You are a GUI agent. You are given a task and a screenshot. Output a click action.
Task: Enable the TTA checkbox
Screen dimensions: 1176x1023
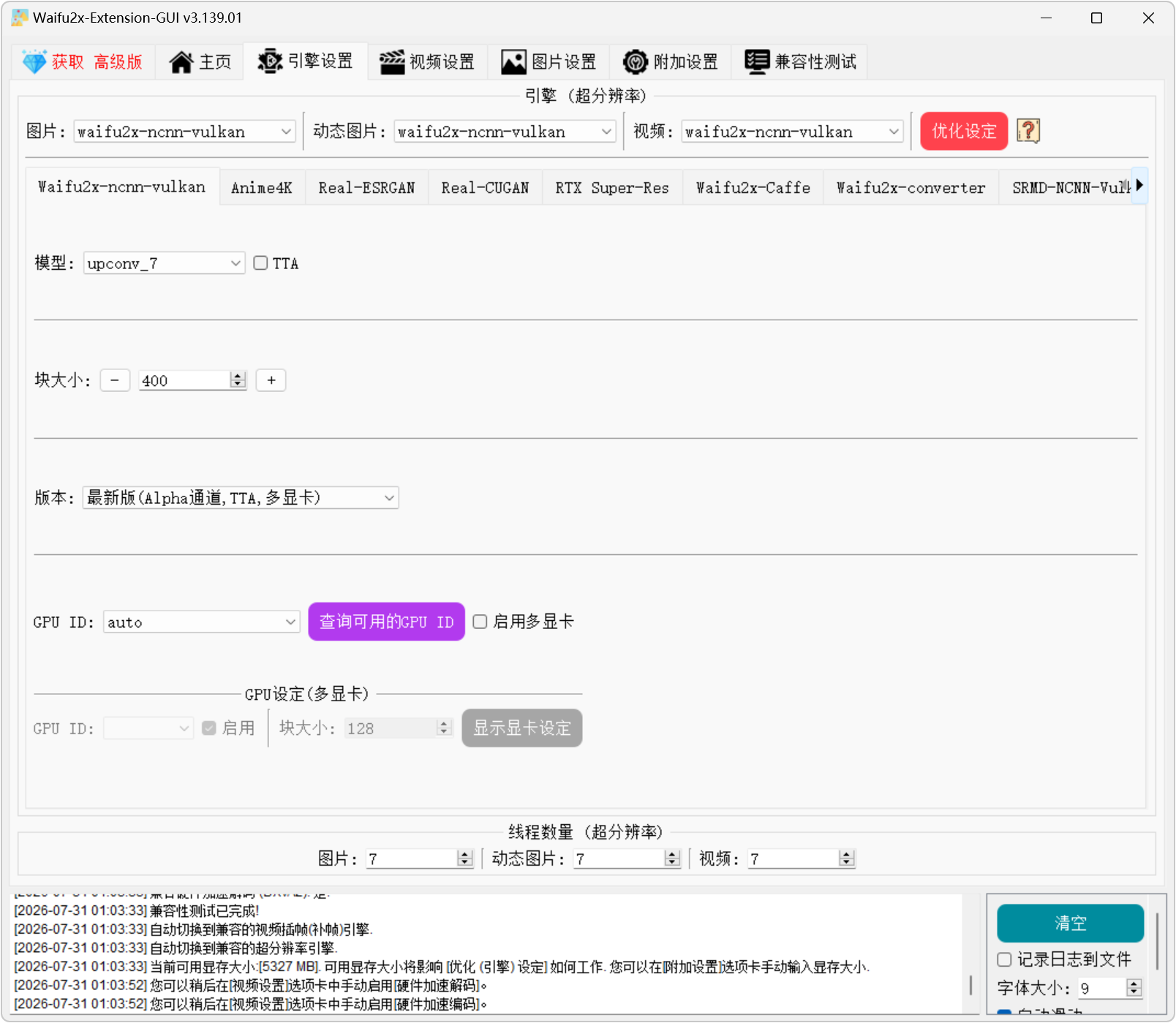coord(260,263)
